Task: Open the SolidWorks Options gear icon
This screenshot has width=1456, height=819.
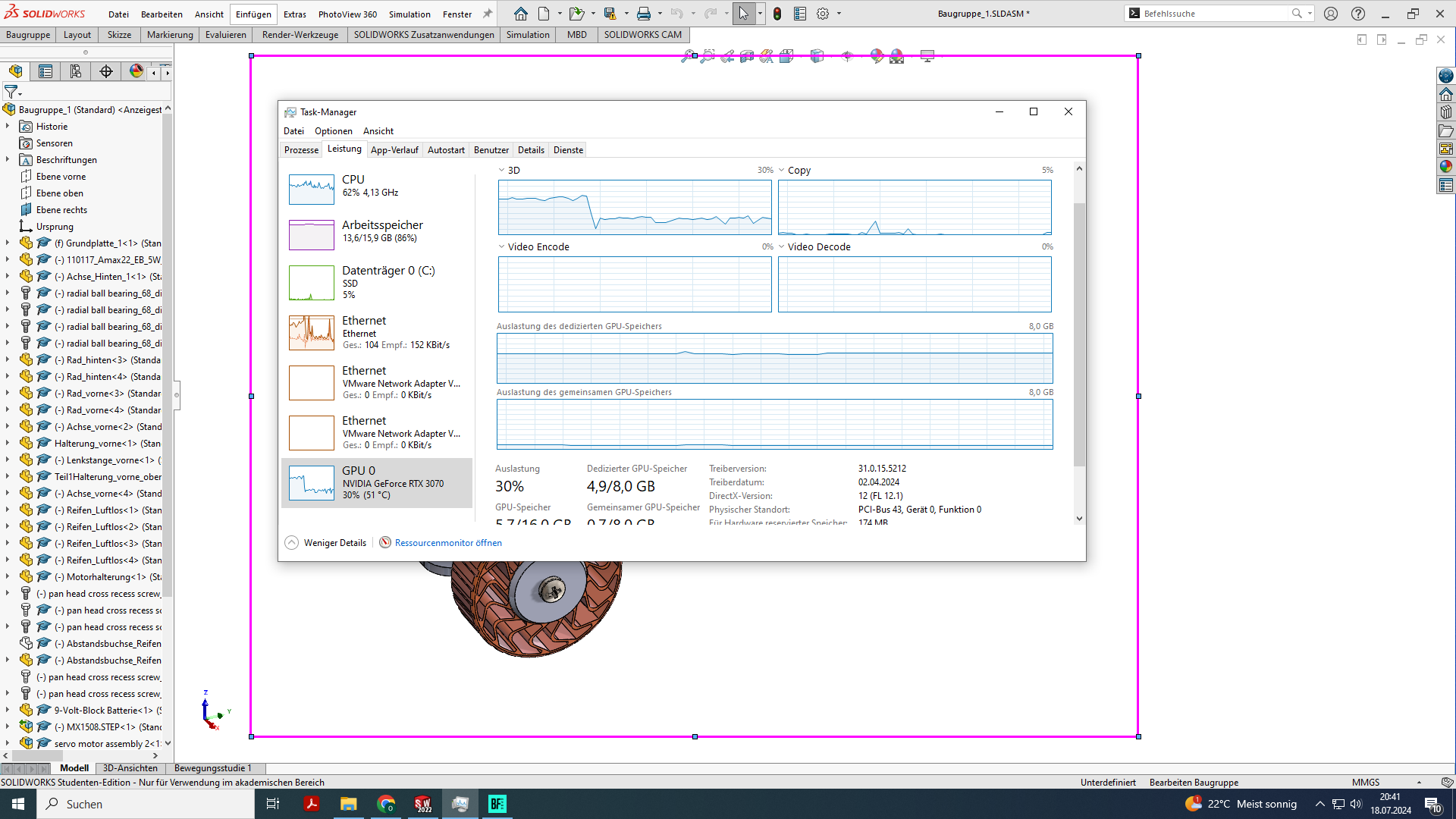Action: (823, 14)
